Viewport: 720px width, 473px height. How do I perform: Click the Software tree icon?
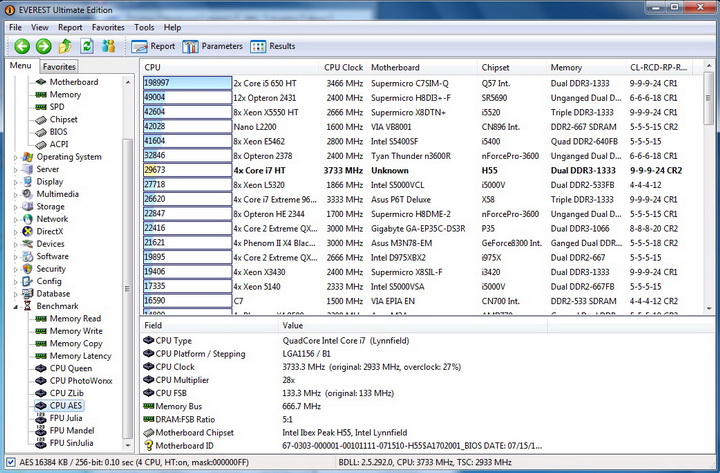pyautogui.click(x=28, y=256)
